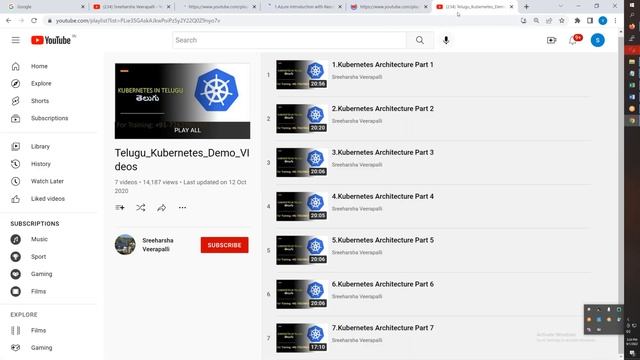Open Gaming under Subscriptions
The height and width of the screenshot is (360, 640).
tap(41, 274)
